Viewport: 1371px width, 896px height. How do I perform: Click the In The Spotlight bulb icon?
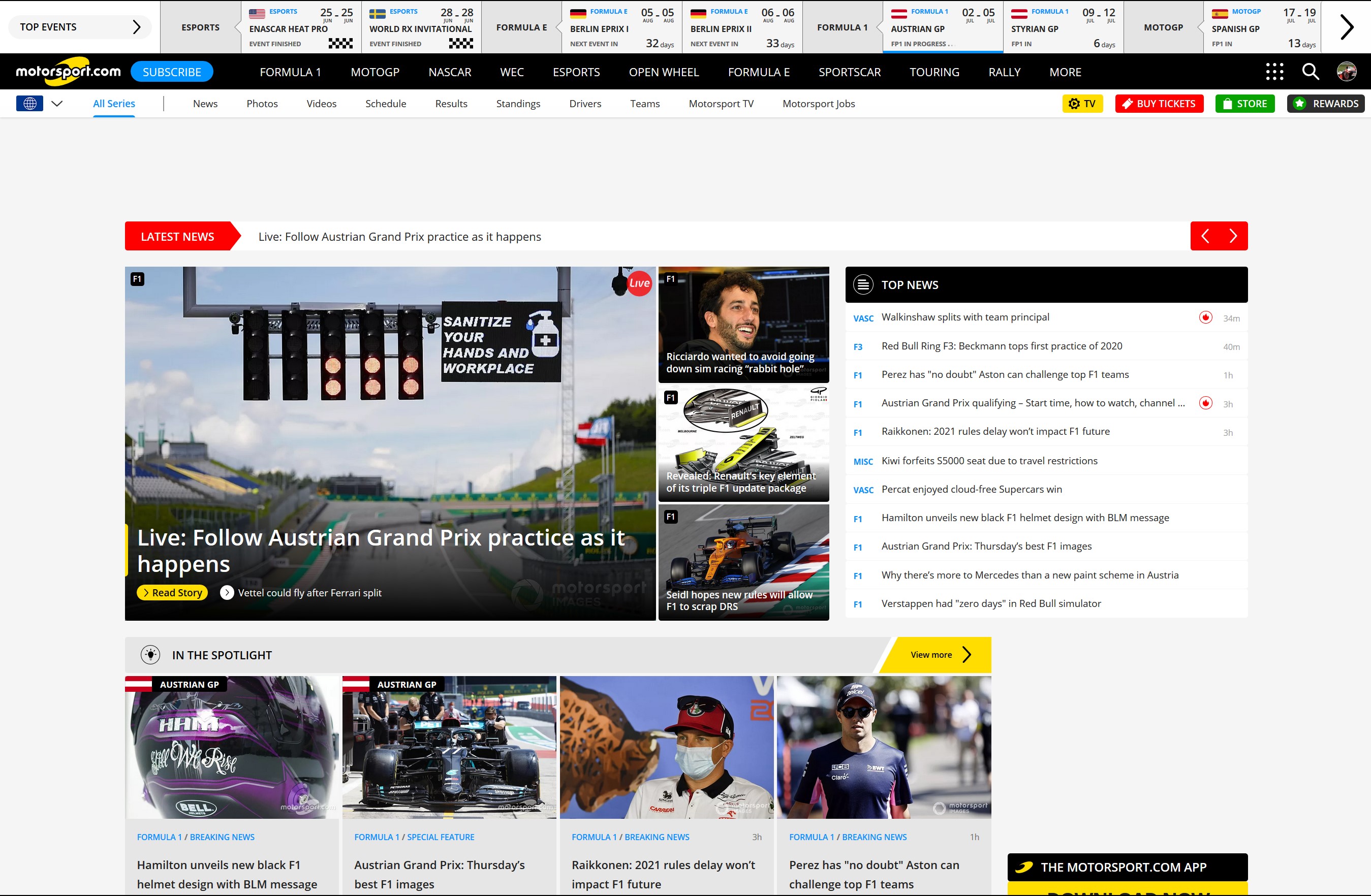(150, 655)
